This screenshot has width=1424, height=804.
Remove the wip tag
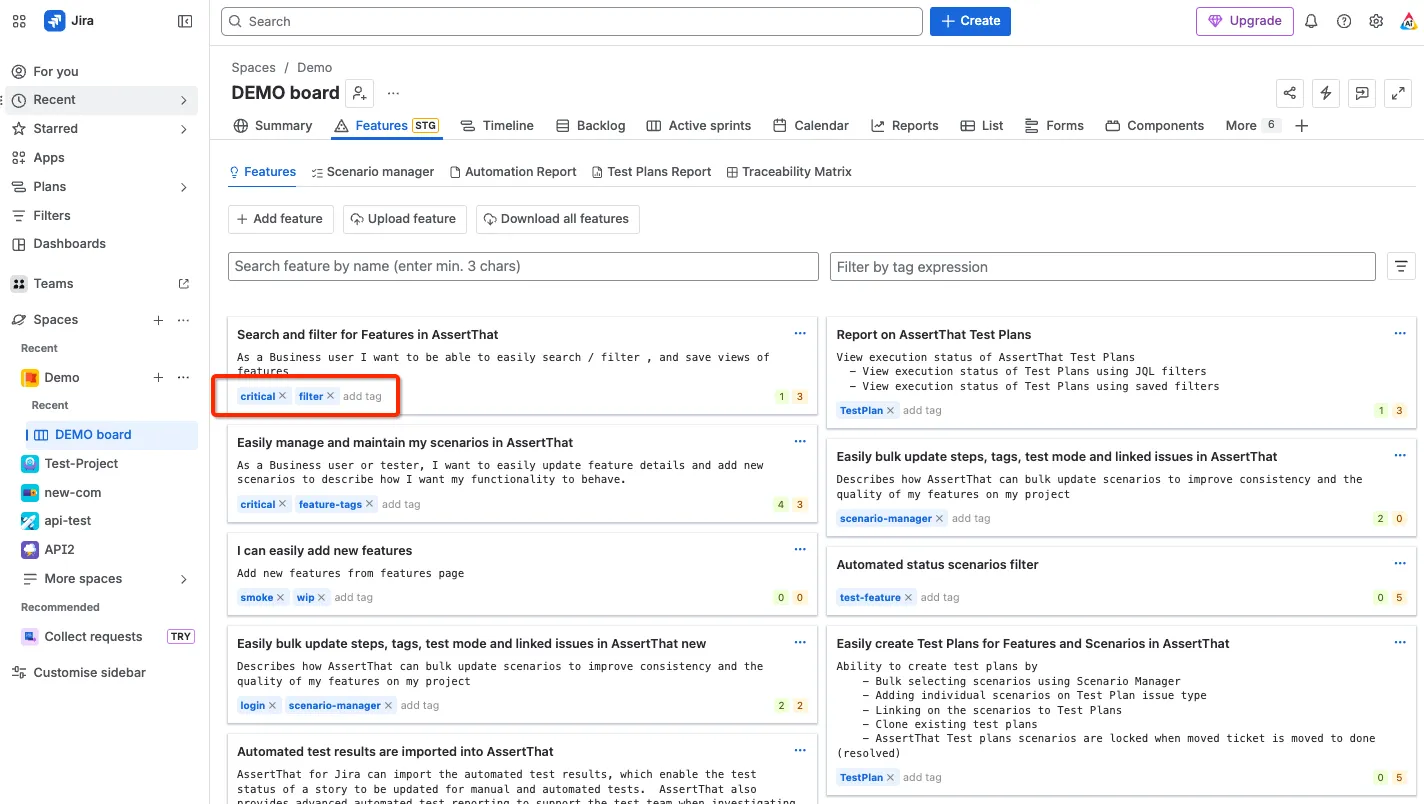pyautogui.click(x=322, y=597)
